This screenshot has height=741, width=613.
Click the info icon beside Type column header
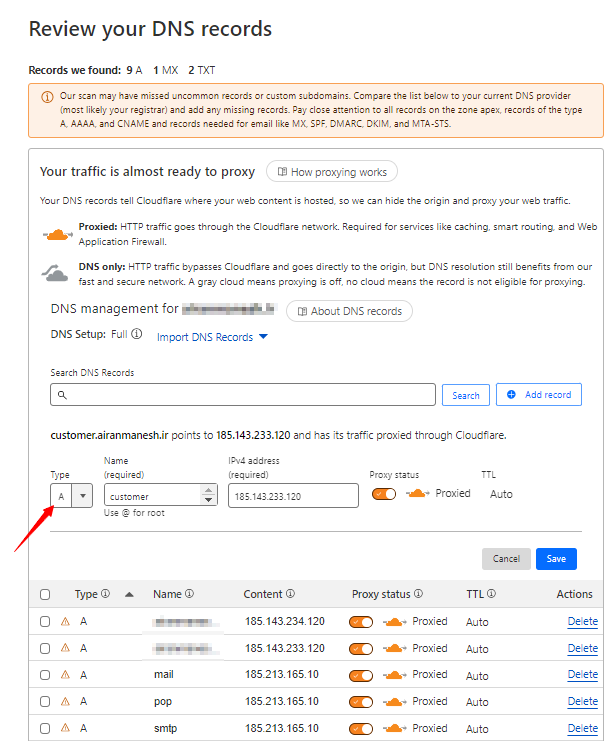pos(106,594)
